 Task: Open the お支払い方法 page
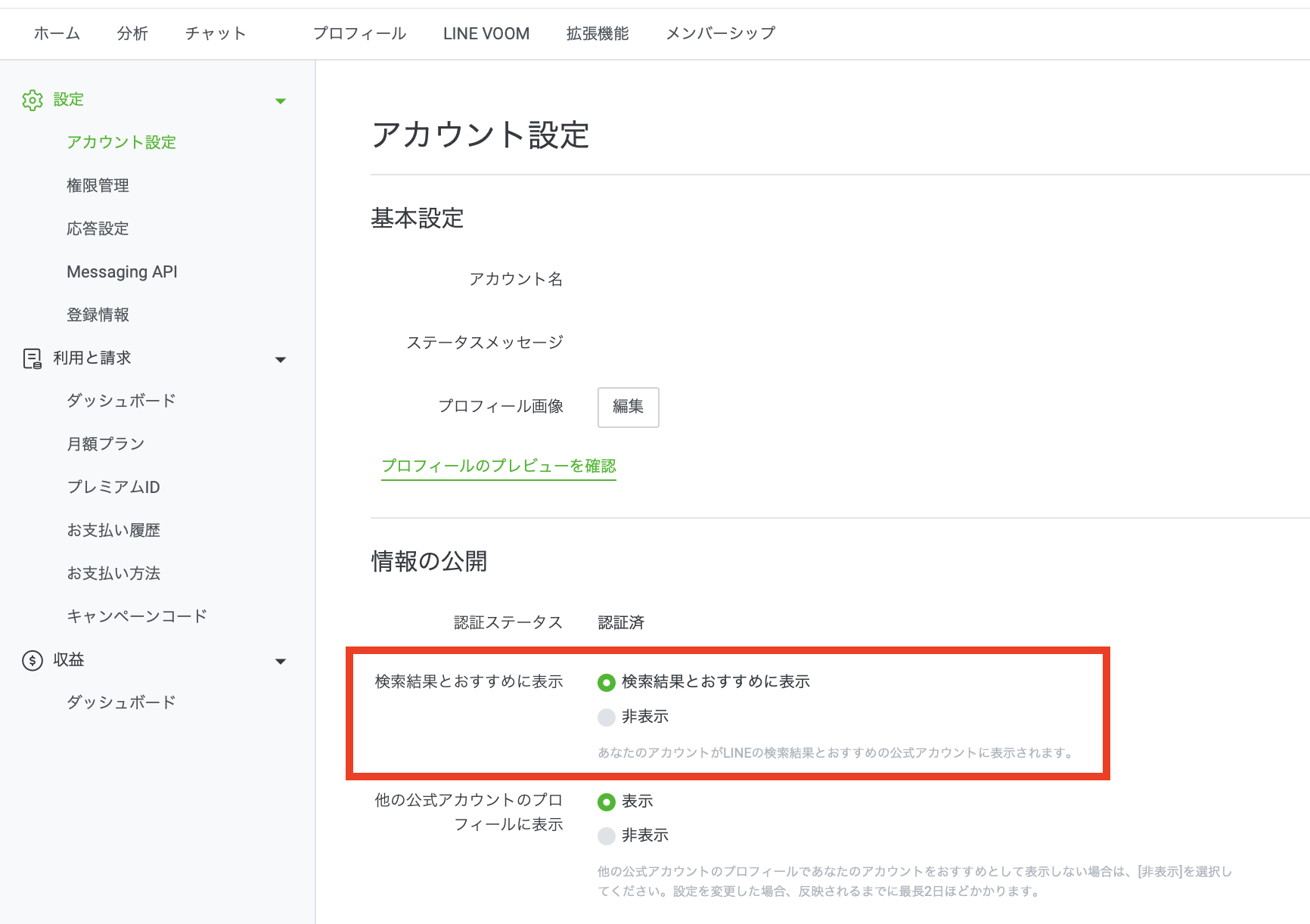113,573
